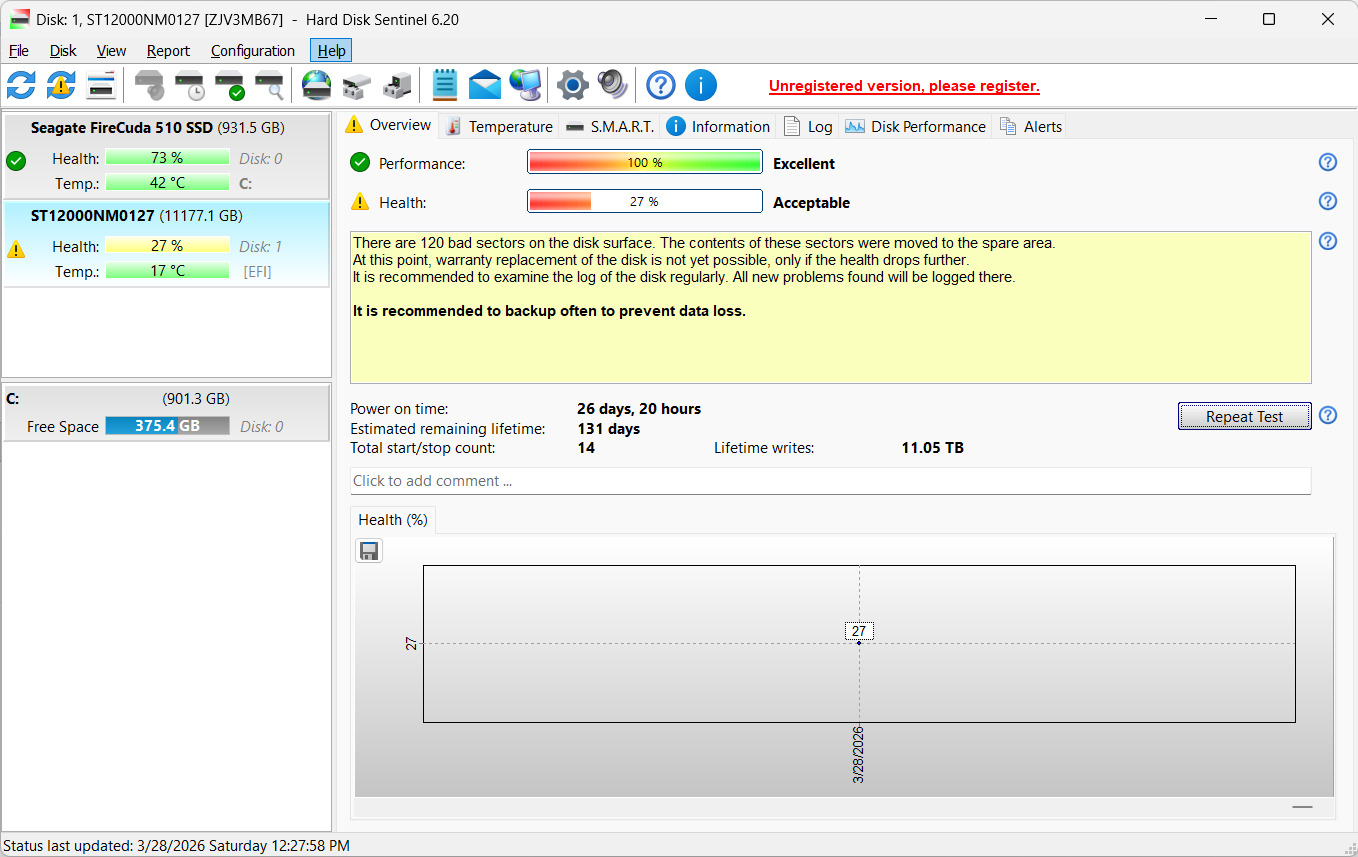This screenshot has width=1358, height=857.
Task: Click the 3/28/2026 date label under graph
Action: coord(859,755)
